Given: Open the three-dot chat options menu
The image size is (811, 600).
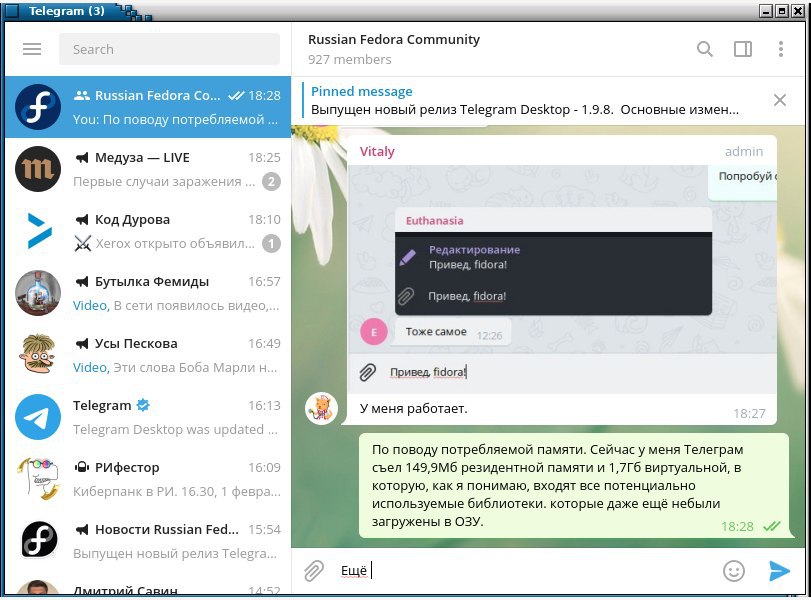Looking at the screenshot, I should [x=780, y=49].
